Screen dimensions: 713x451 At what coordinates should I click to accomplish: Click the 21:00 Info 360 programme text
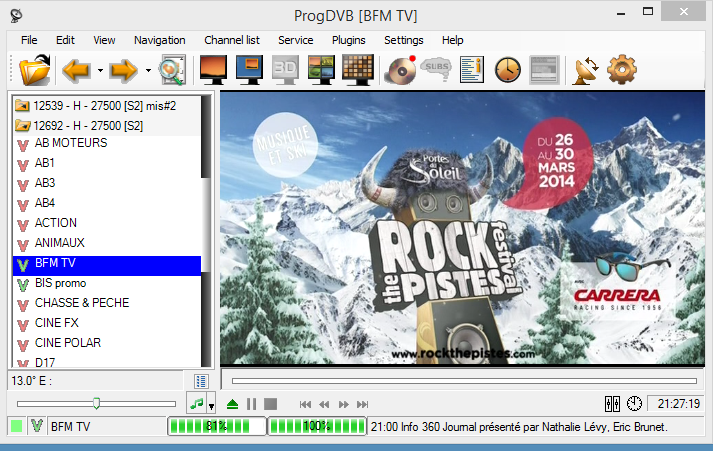pyautogui.click(x=519, y=427)
